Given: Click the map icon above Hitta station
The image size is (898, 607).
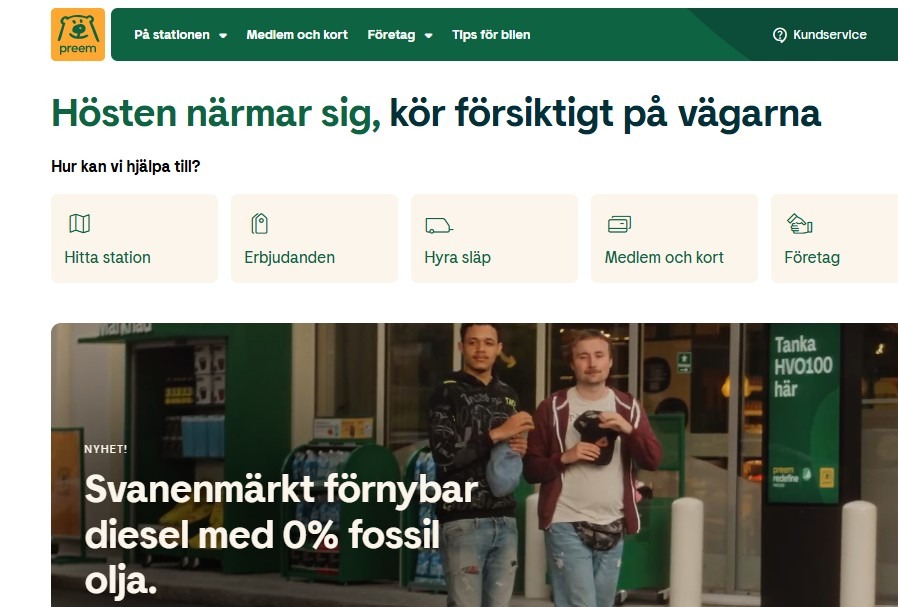Looking at the screenshot, I should 80,223.
